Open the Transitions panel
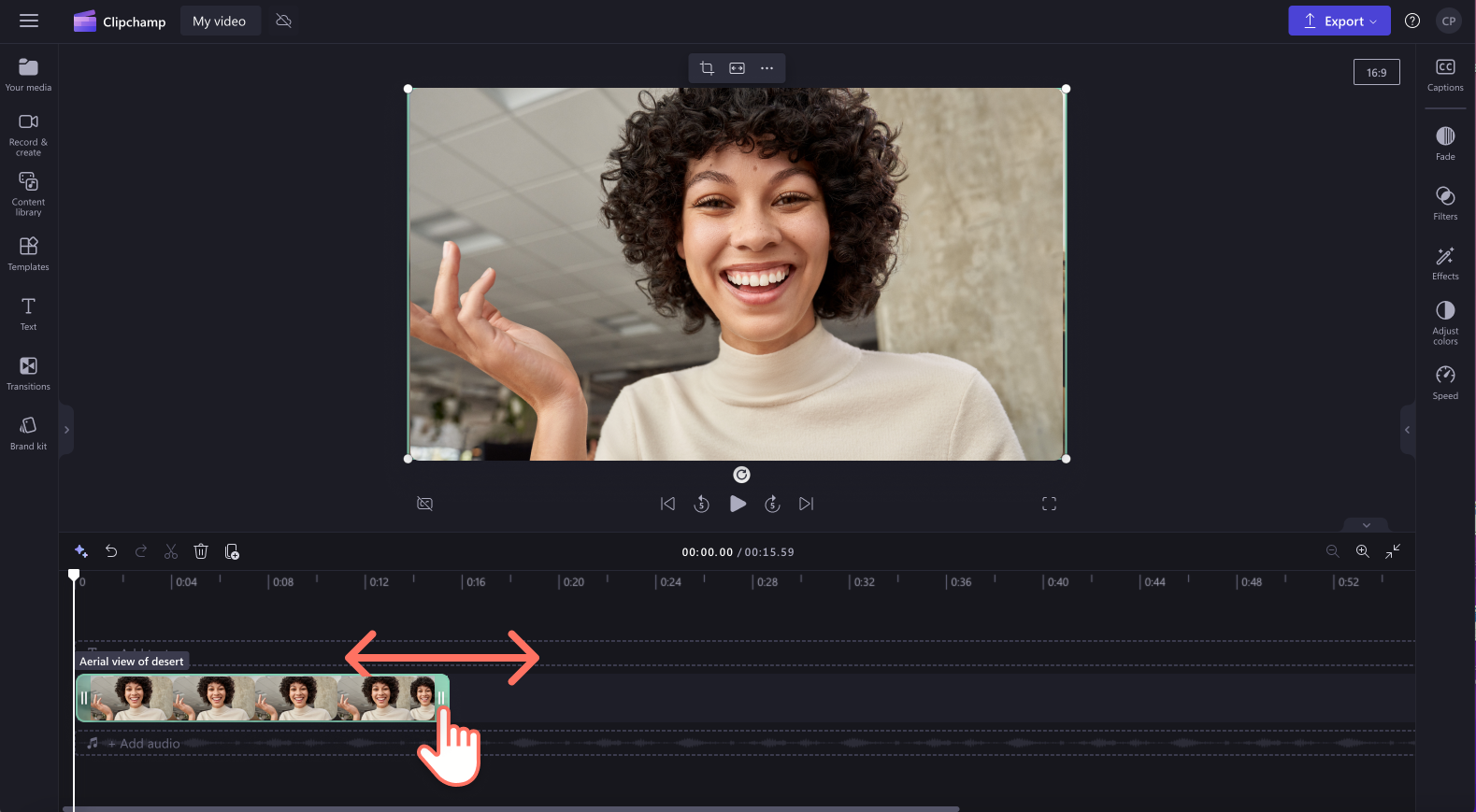The height and width of the screenshot is (812, 1476). pos(29,373)
